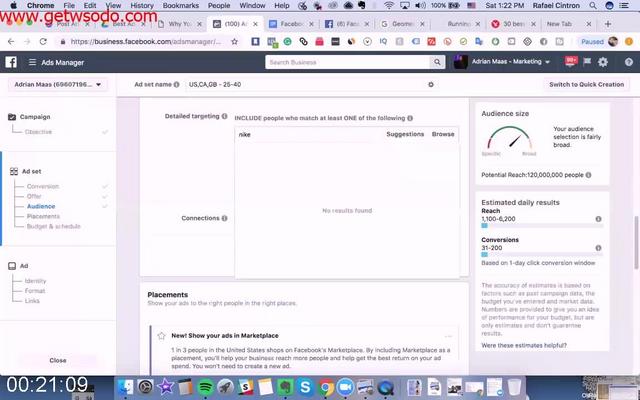Open Spotlight search in the menu bar
This screenshot has width=640, height=400.
click(x=593, y=6)
